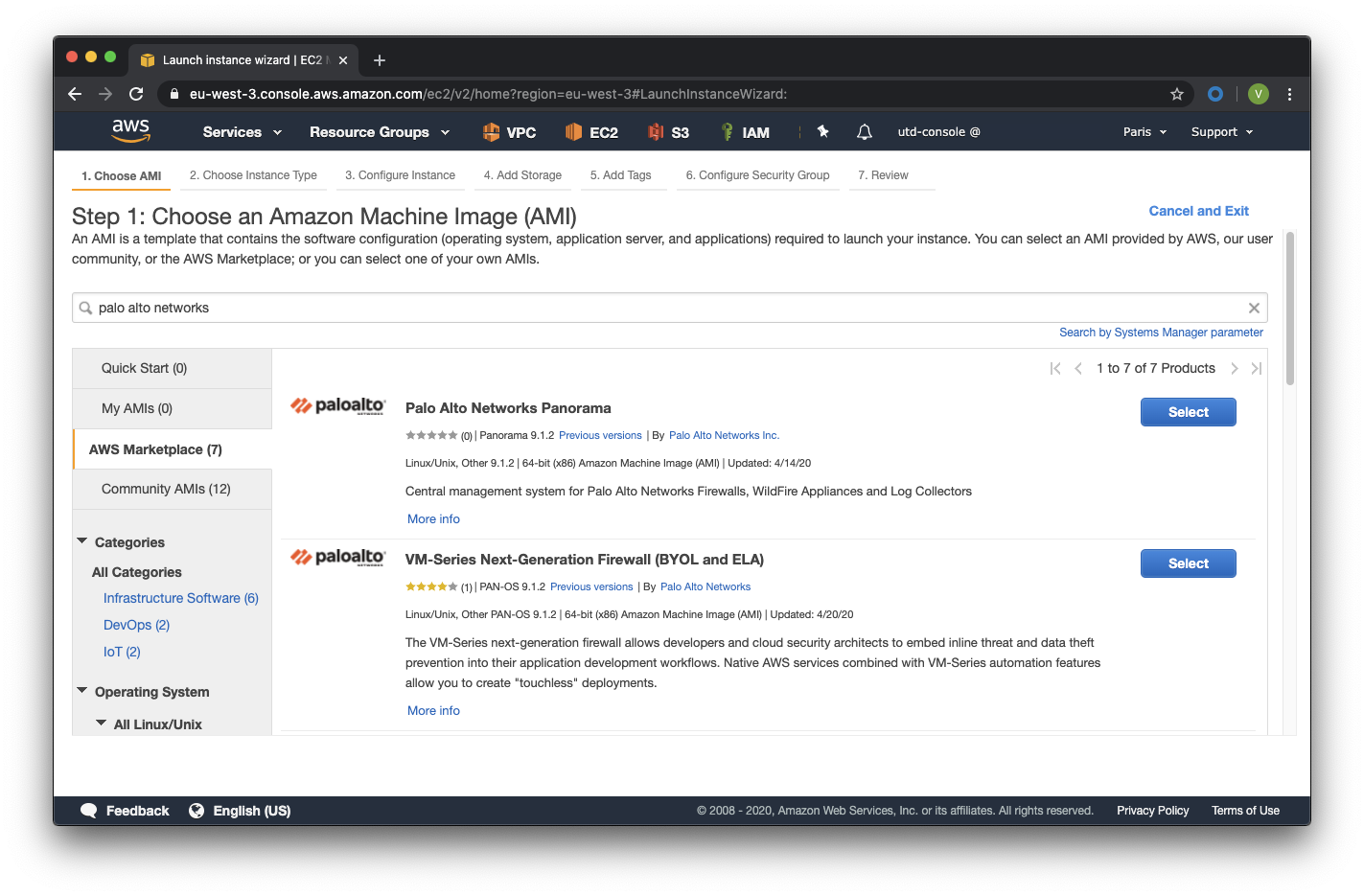1364x896 pixels.
Task: Filter by IoT category
Action: [122, 652]
